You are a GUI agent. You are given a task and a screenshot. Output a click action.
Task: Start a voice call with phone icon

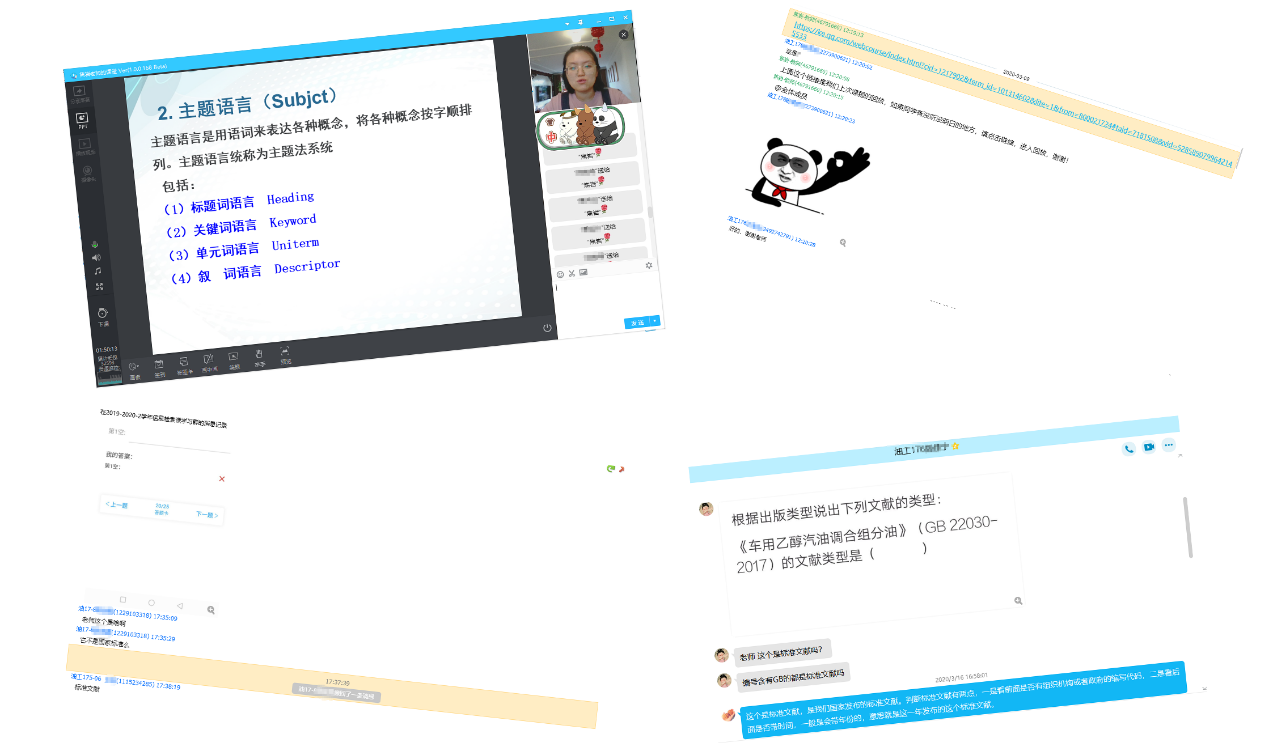pyautogui.click(x=1129, y=449)
